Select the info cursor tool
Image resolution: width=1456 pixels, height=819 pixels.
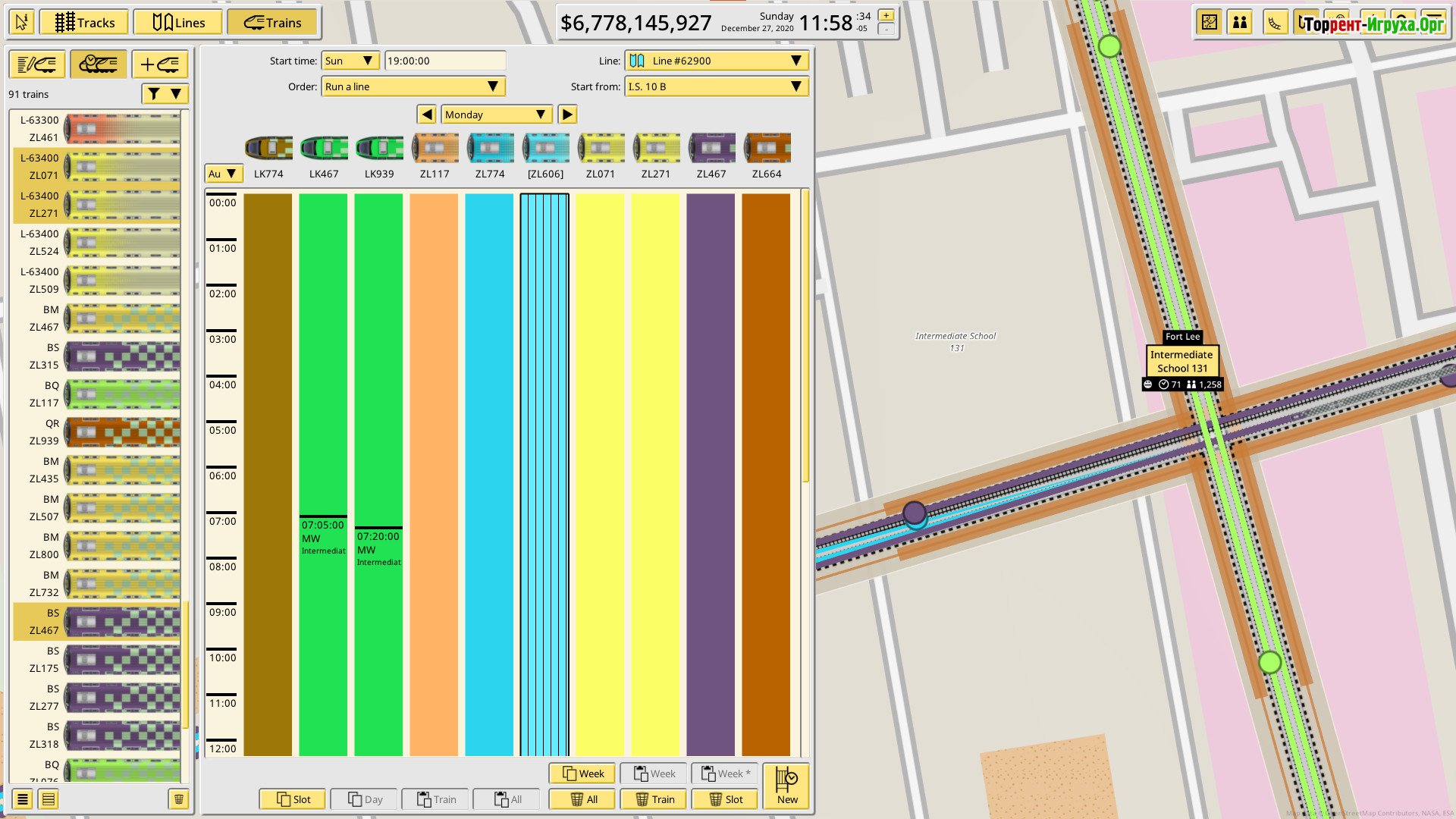[21, 23]
